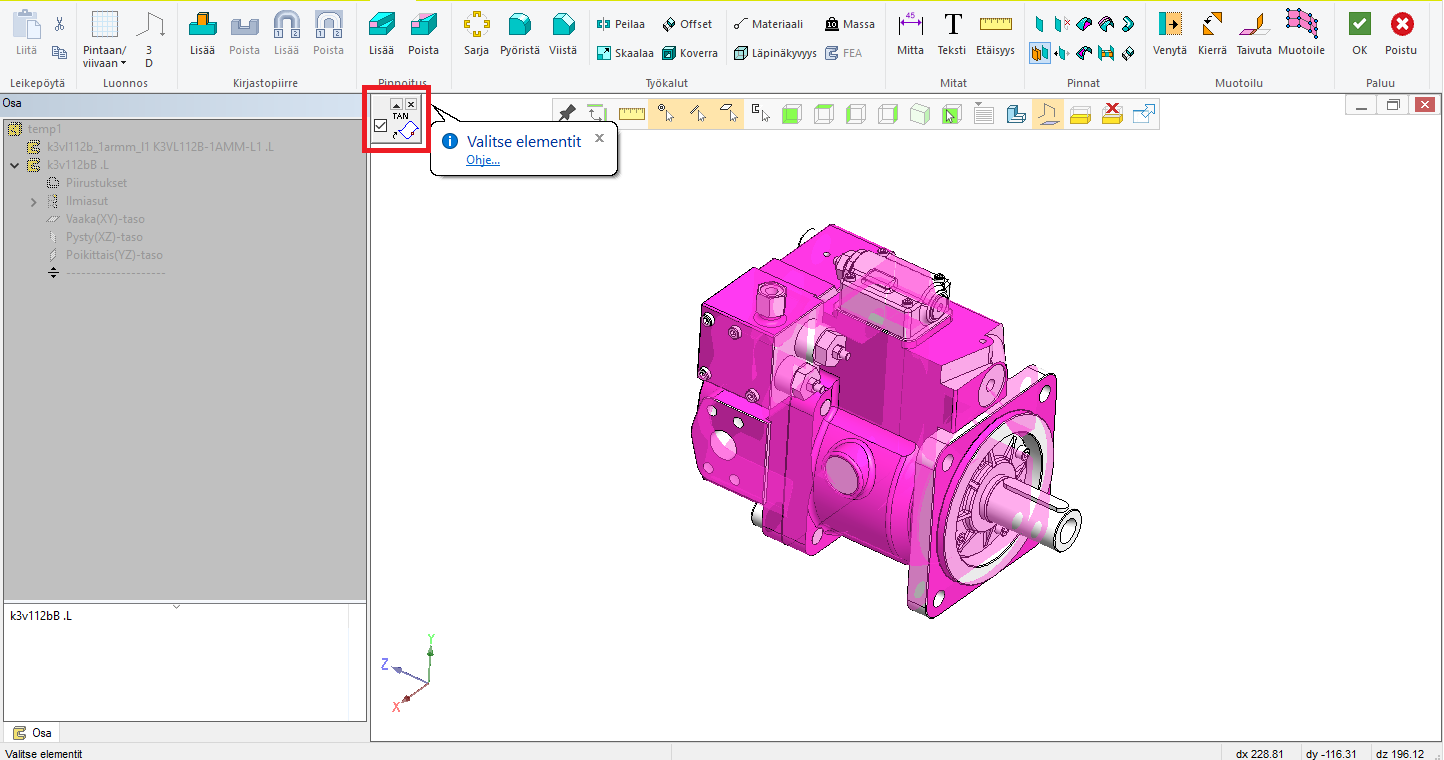Toggle the ruler icon in view toolbar
1444x760 pixels.
point(631,114)
